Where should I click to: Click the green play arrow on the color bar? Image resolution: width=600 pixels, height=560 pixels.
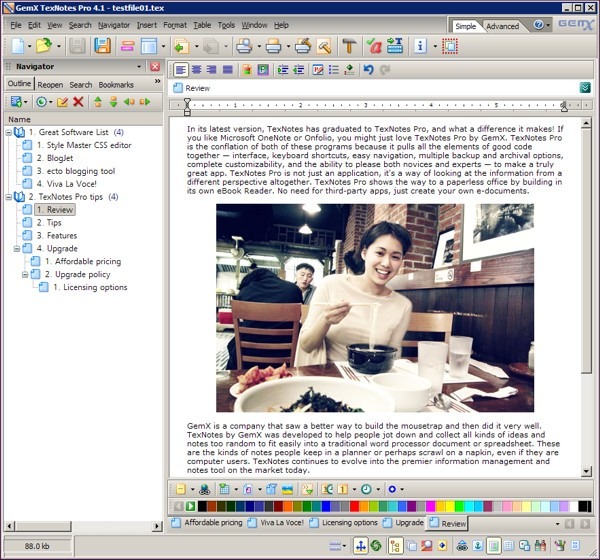coord(190,506)
